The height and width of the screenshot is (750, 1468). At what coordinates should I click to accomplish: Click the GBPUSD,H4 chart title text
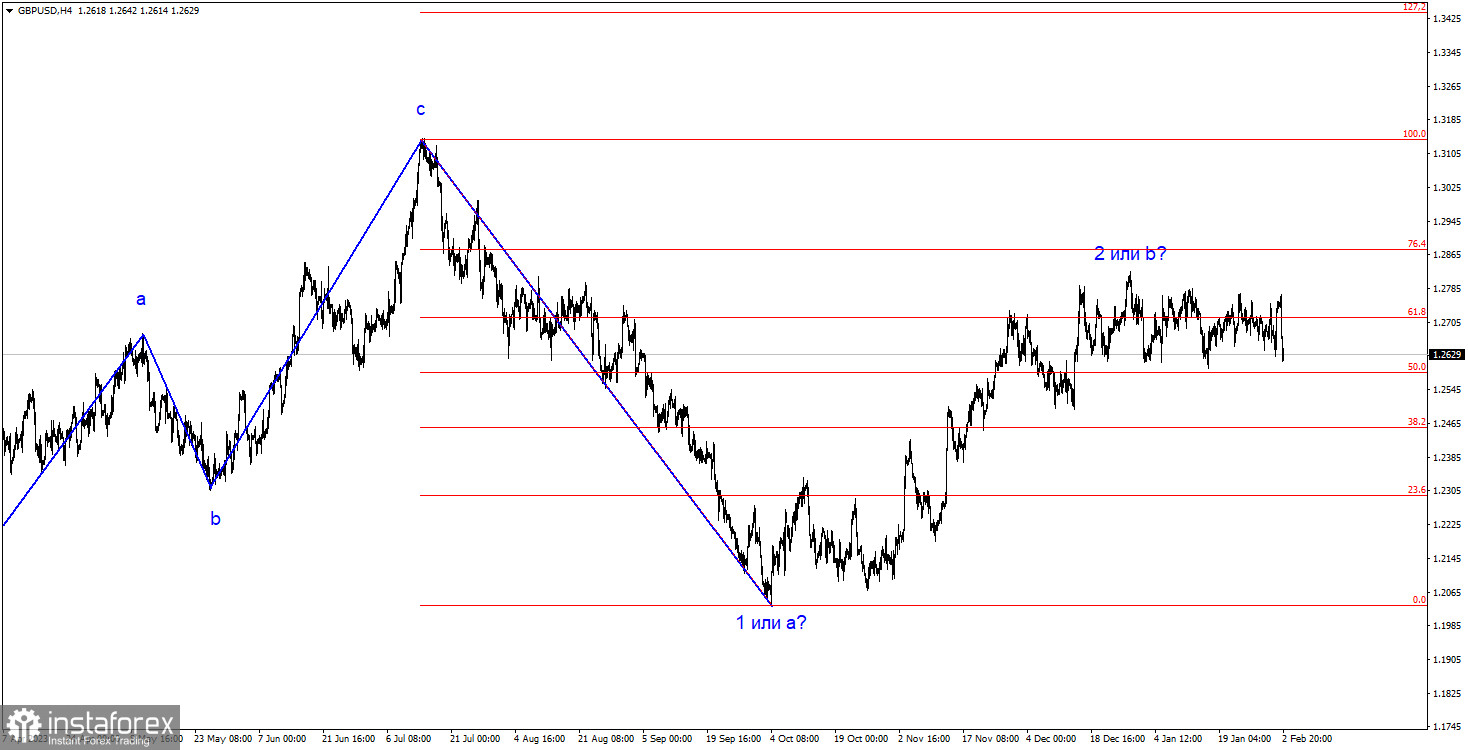(x=44, y=10)
